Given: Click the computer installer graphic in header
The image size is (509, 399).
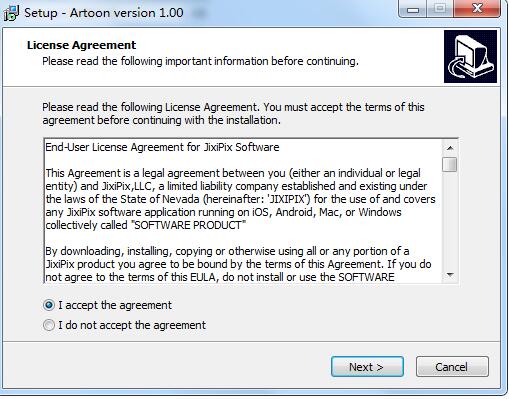Looking at the screenshot, I should point(470,56).
